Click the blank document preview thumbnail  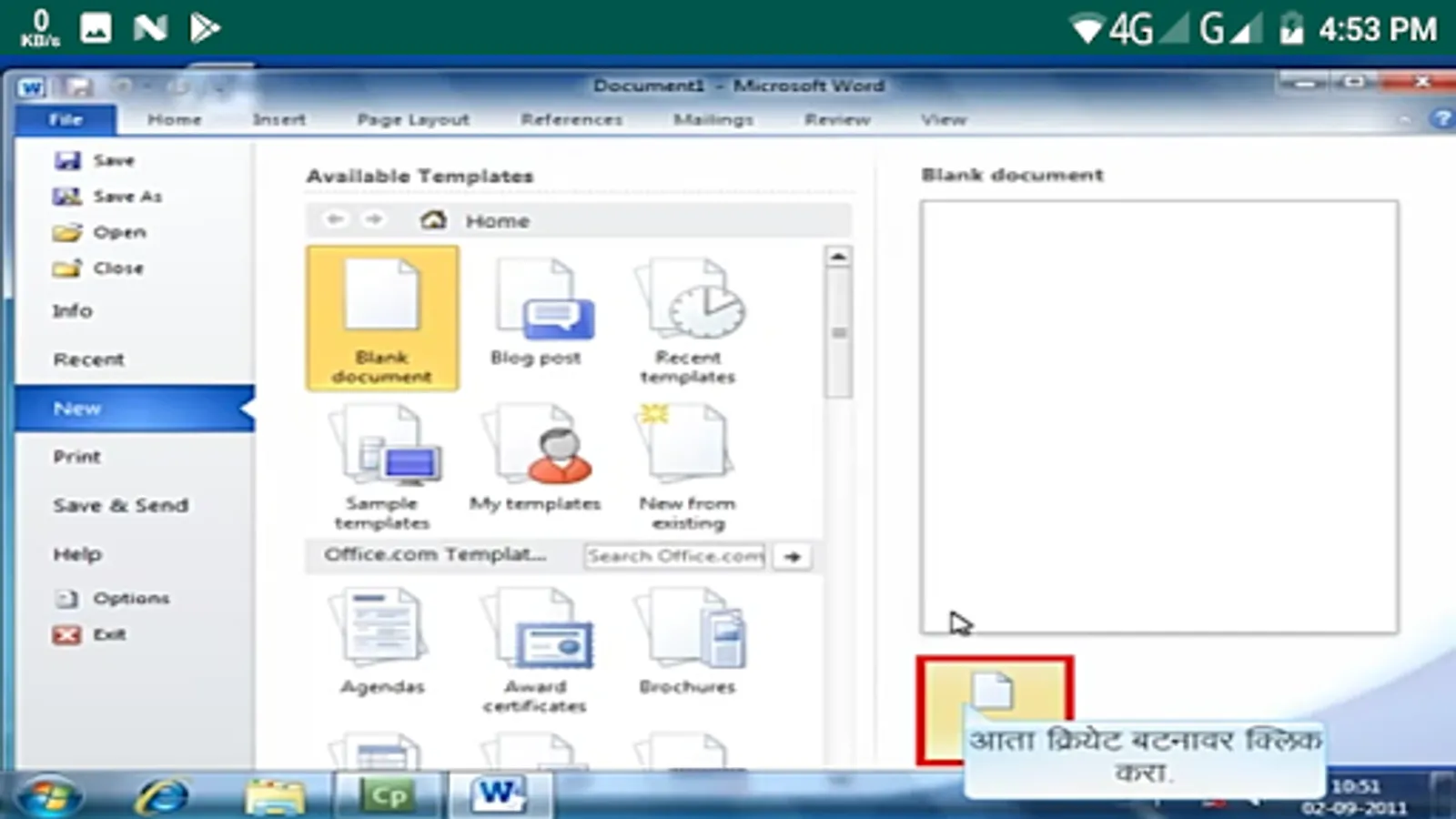tap(1158, 417)
